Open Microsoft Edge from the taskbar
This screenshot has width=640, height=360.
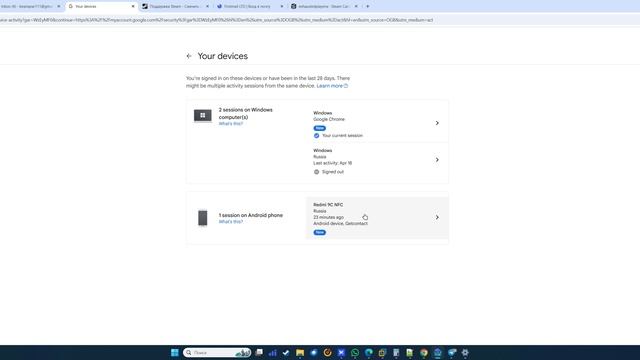click(369, 353)
